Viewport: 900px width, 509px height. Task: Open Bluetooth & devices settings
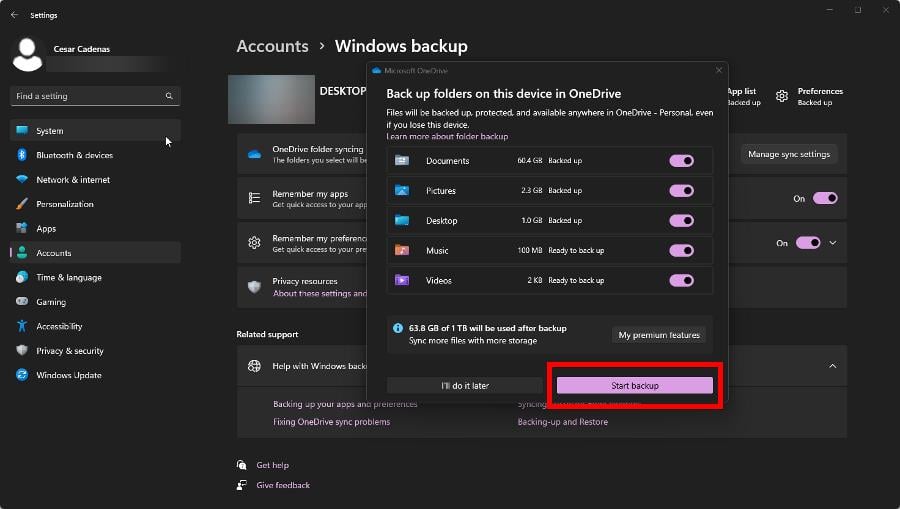(x=74, y=156)
